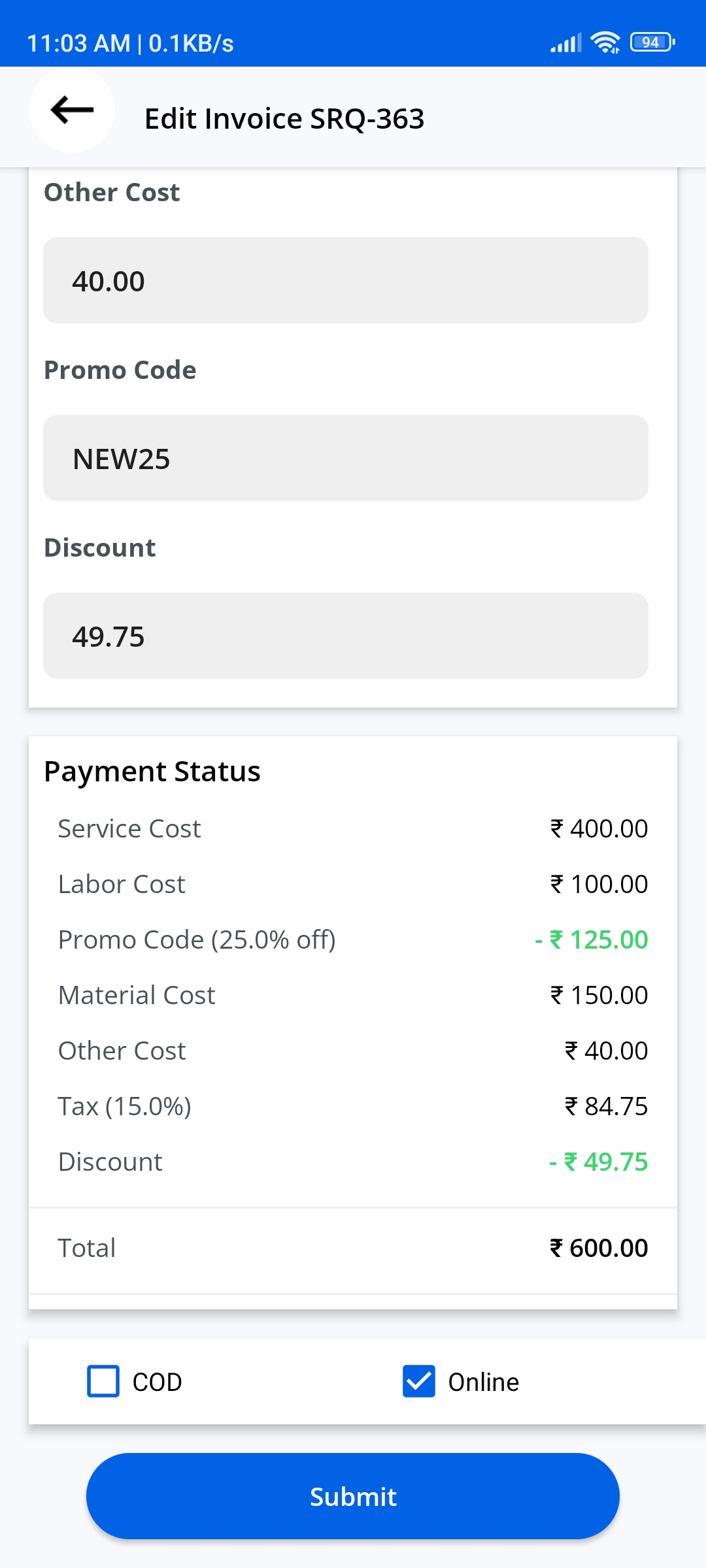This screenshot has width=706, height=1568.
Task: Tap the back arrow icon
Action: point(72,110)
